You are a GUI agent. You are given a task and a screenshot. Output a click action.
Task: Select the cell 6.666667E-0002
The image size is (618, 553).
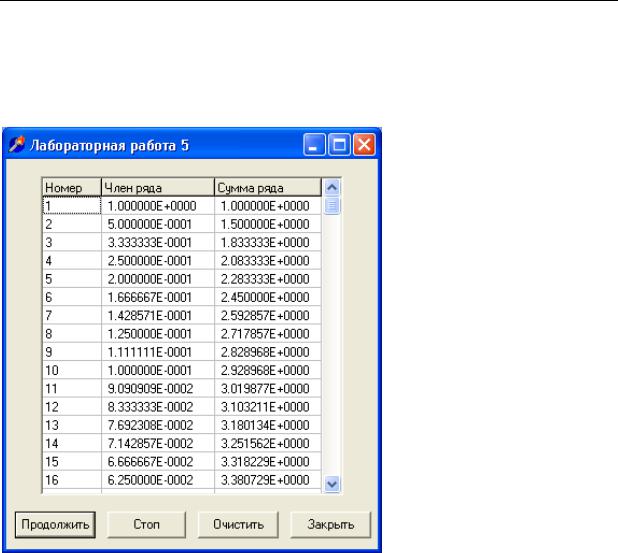coord(158,462)
